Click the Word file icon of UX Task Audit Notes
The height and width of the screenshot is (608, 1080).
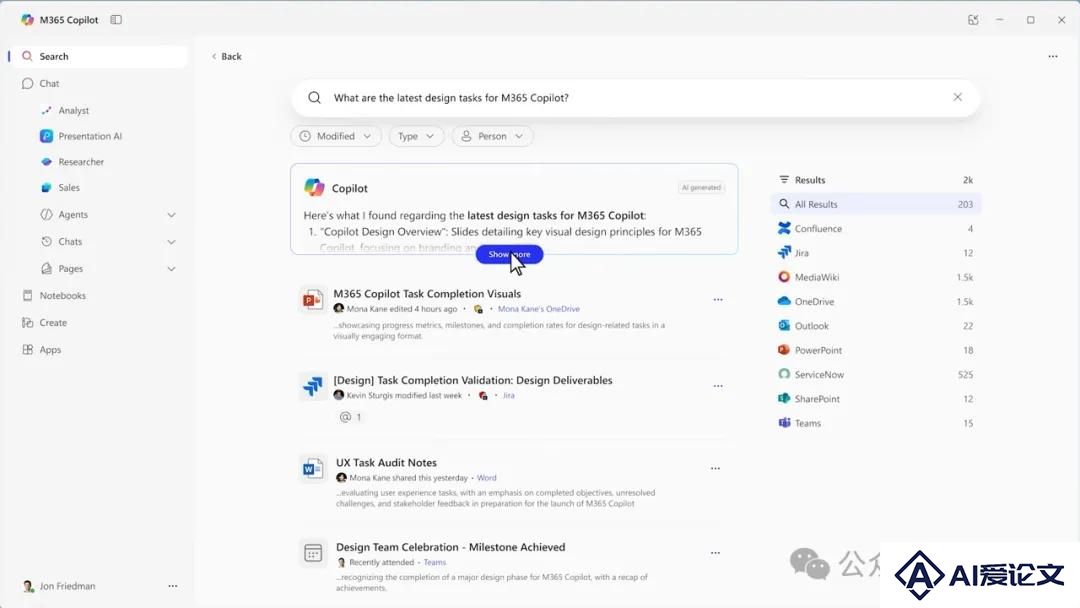click(x=313, y=470)
